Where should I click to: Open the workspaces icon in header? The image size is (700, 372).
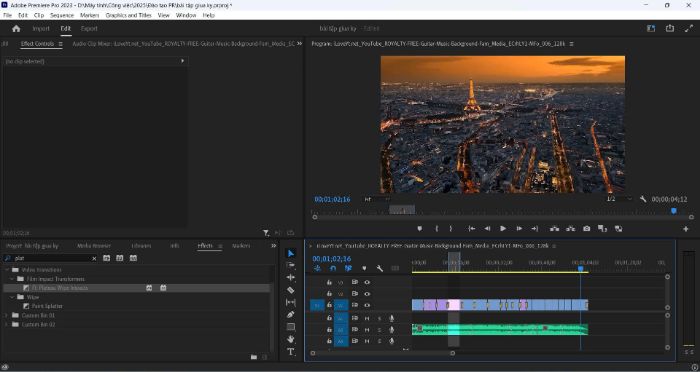click(x=651, y=29)
